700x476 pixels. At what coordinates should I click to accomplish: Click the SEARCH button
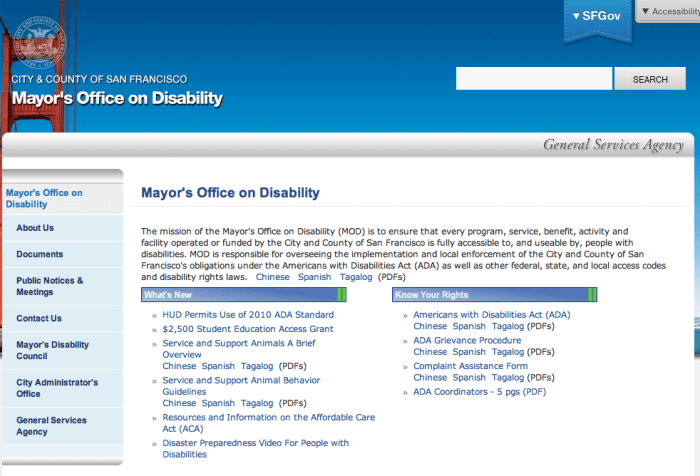(650, 79)
